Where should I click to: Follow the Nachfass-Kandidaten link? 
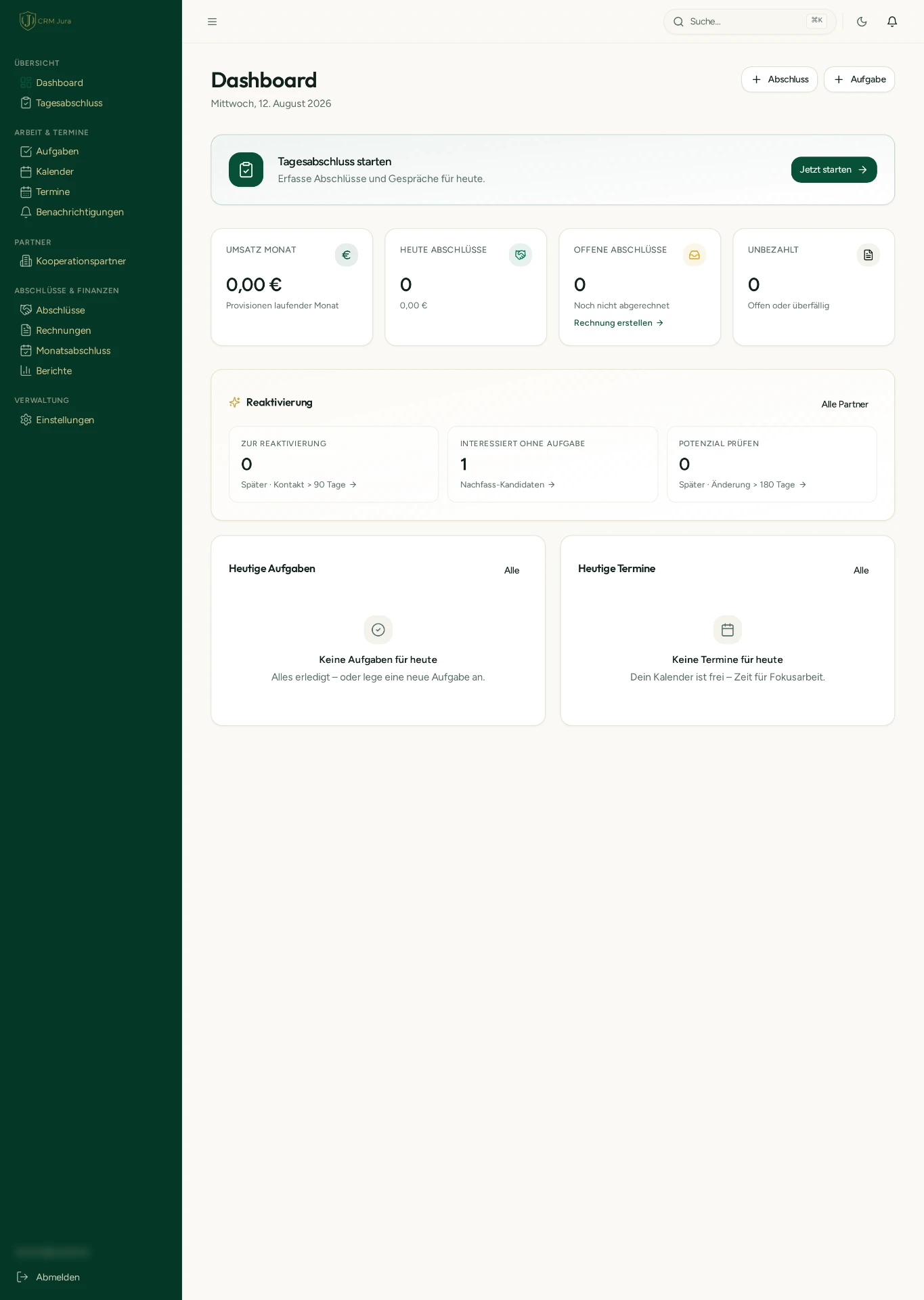pyautogui.click(x=508, y=485)
